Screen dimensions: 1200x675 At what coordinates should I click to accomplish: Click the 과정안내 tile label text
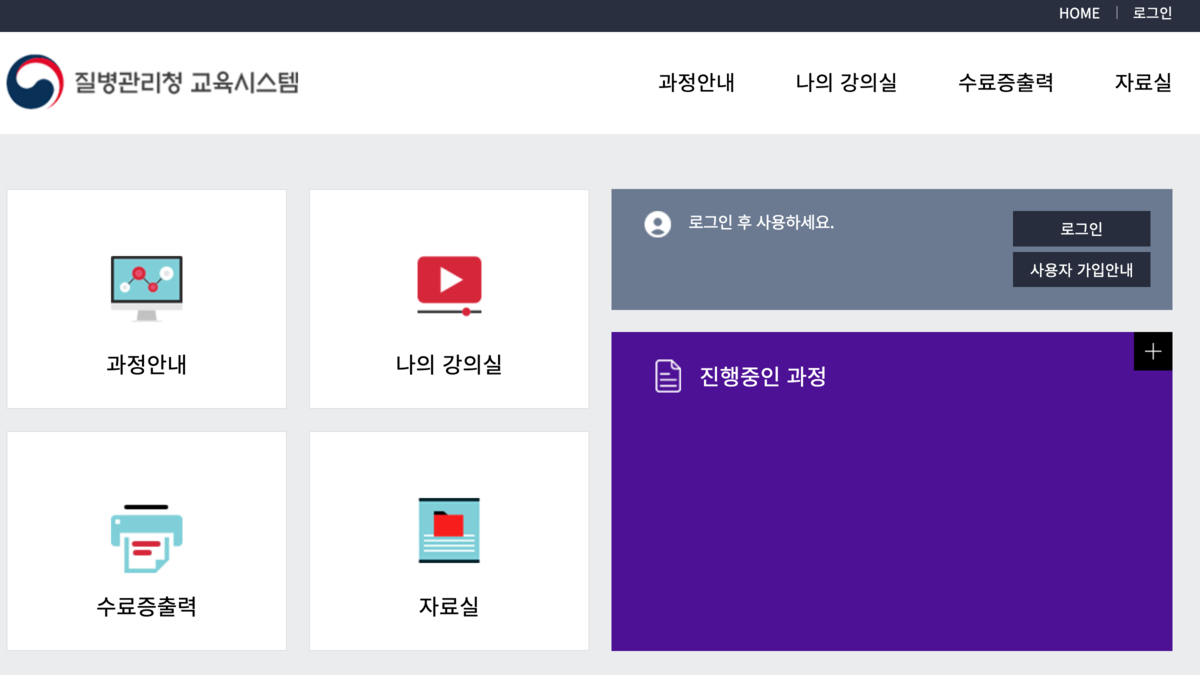point(146,365)
